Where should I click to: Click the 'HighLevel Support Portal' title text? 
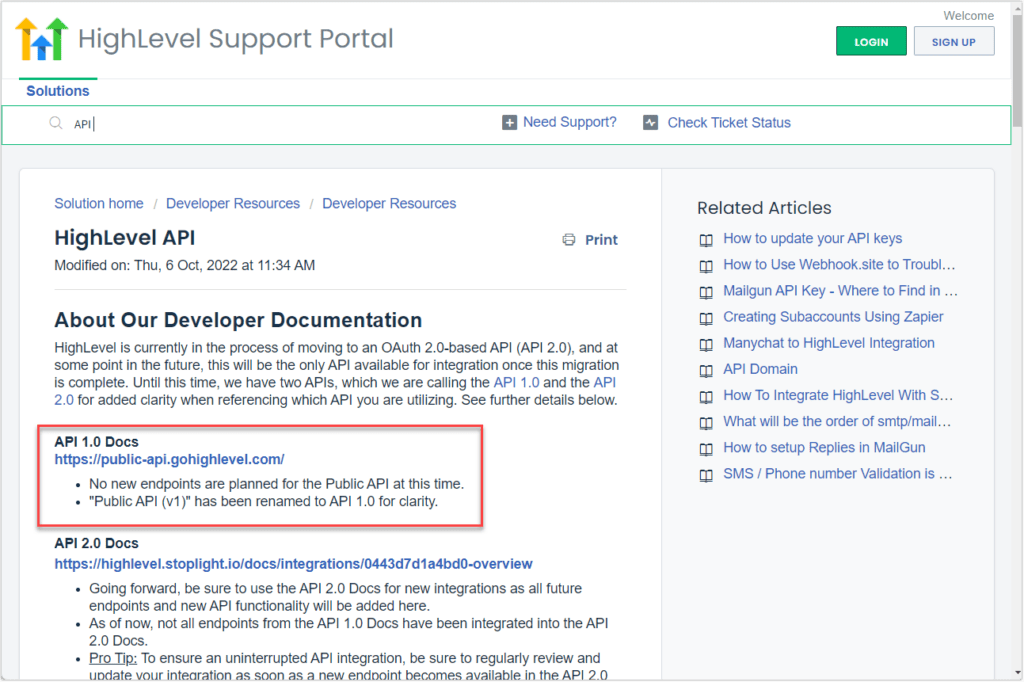(x=236, y=39)
